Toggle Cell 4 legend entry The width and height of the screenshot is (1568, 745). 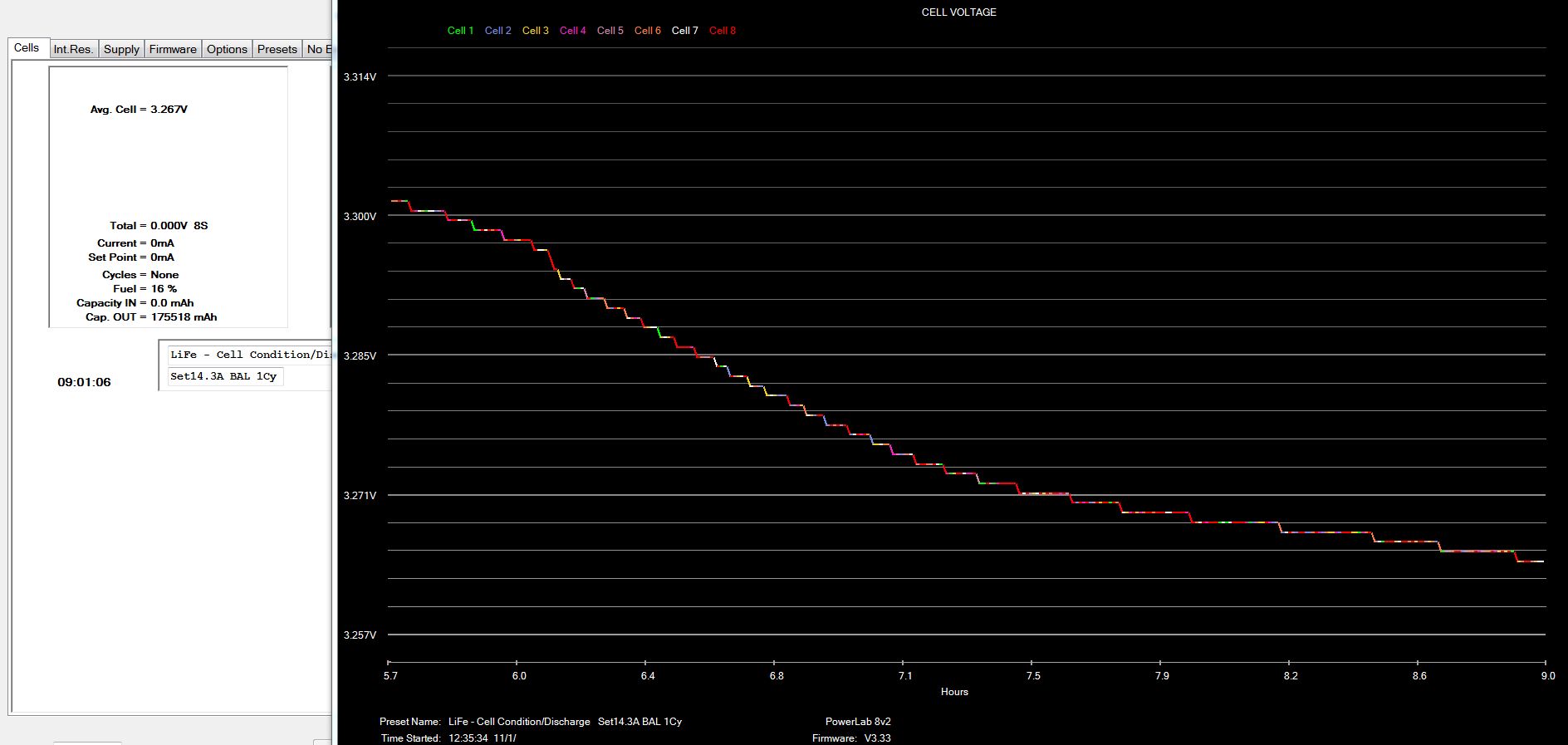pos(572,31)
